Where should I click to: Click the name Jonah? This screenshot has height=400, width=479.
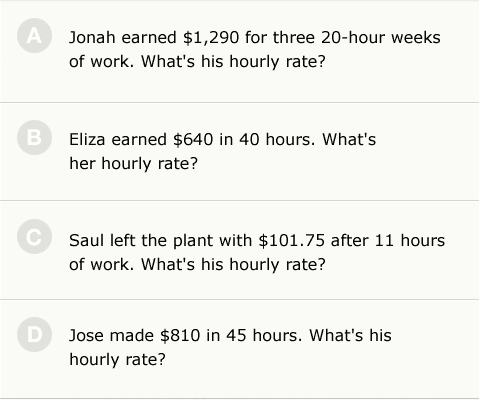pyautogui.click(x=92, y=37)
